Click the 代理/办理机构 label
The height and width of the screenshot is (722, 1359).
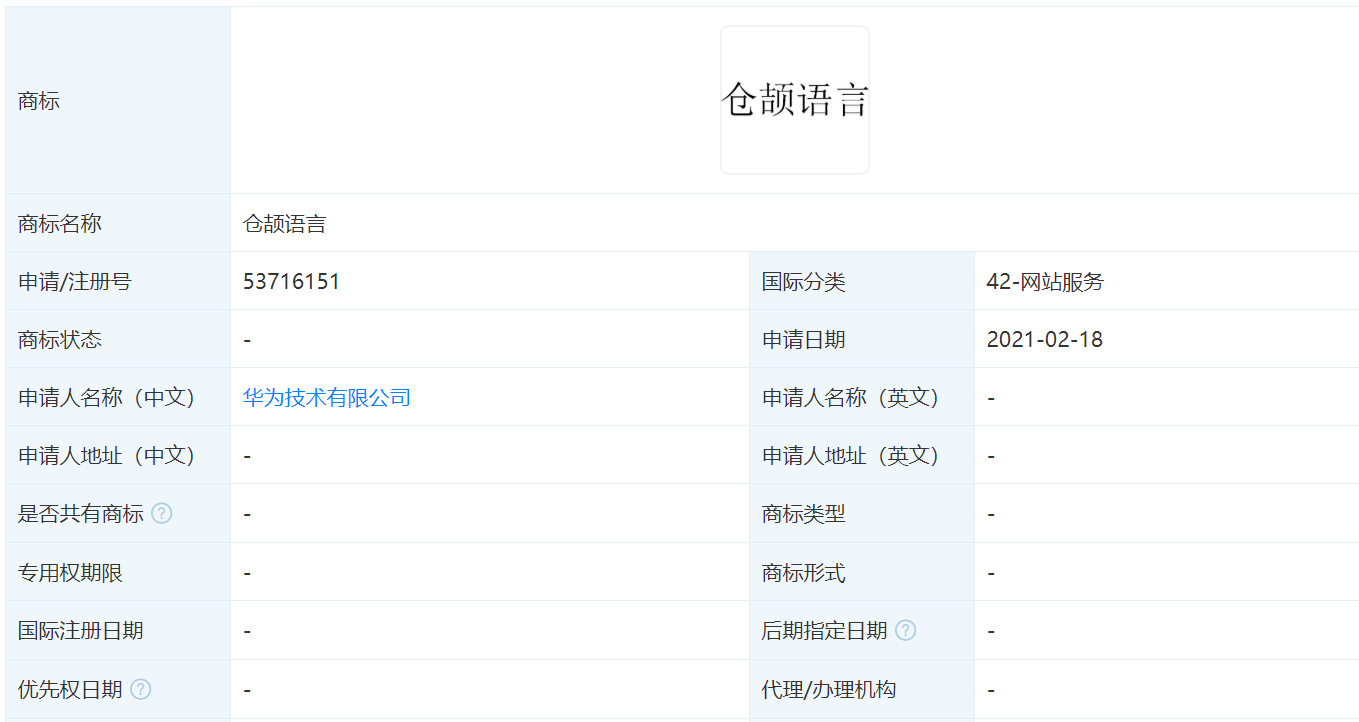829,689
